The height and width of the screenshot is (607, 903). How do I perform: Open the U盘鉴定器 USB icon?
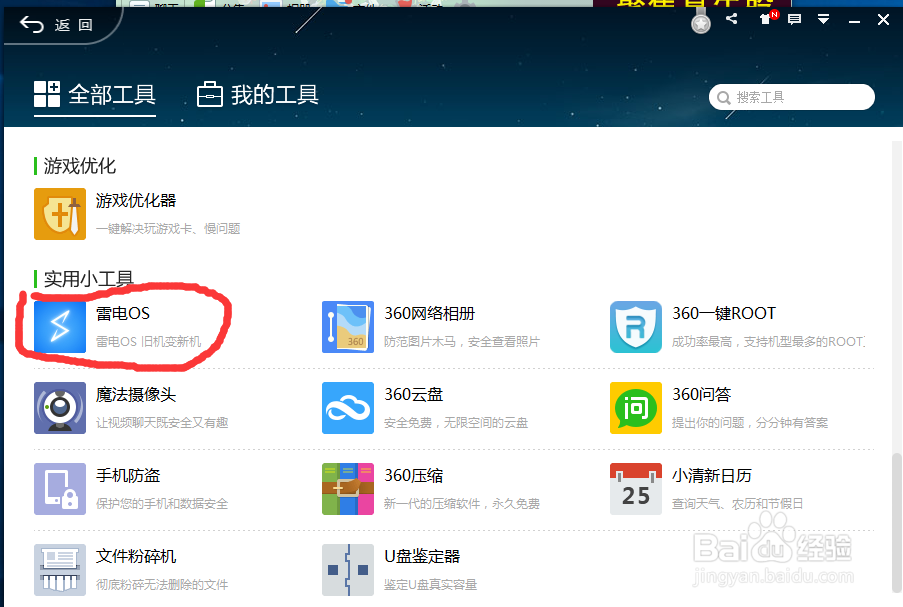pos(348,570)
